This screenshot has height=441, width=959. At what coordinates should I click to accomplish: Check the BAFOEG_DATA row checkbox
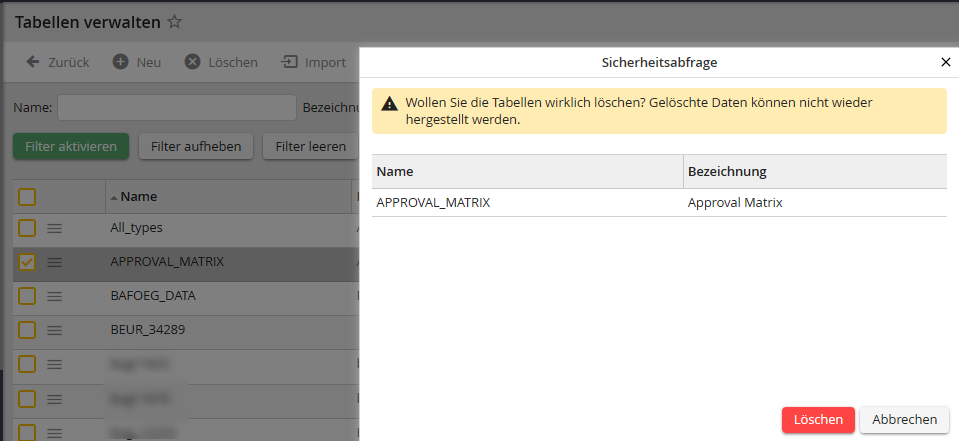(x=27, y=296)
